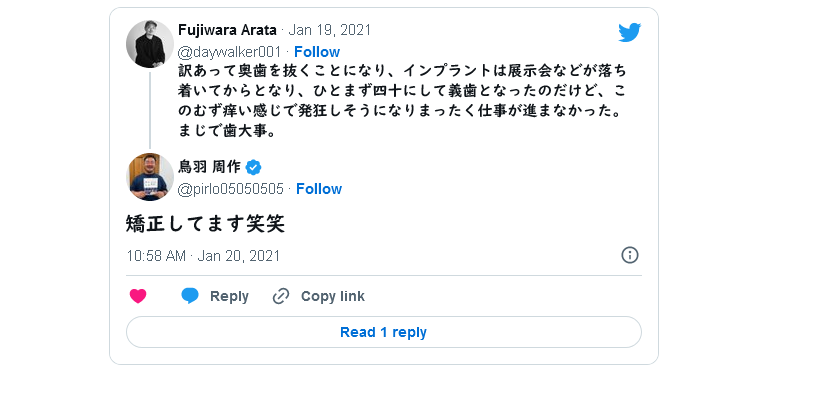The image size is (825, 401).
Task: Open the Twitter info circle icon
Action: click(x=630, y=255)
